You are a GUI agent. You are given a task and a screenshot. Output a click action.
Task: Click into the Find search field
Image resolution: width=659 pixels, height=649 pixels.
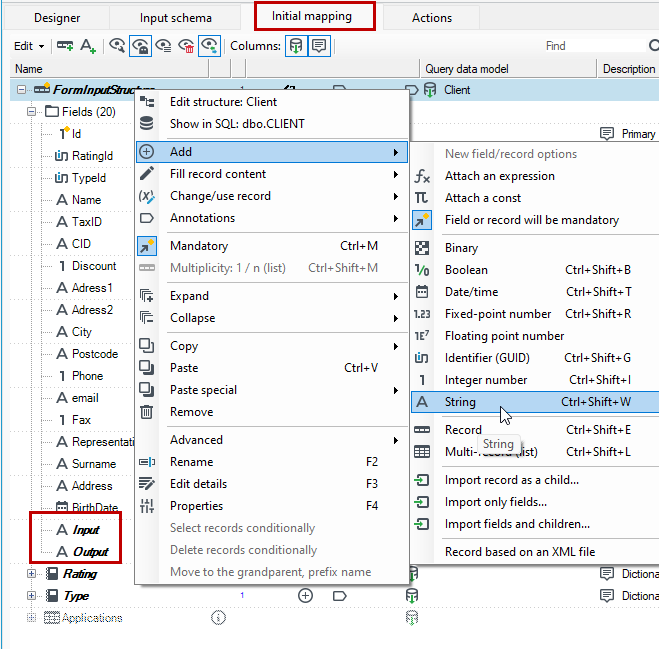pos(597,46)
